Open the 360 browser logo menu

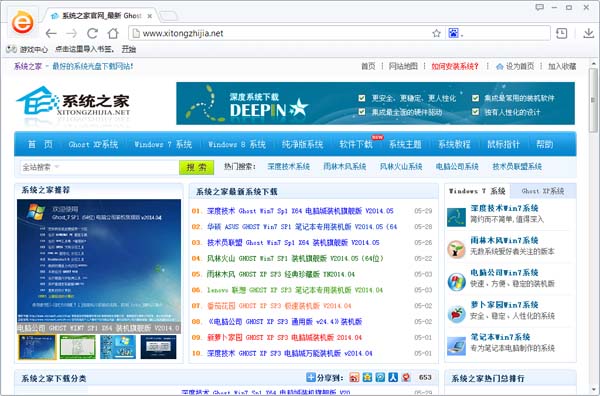pyautogui.click(x=22, y=22)
